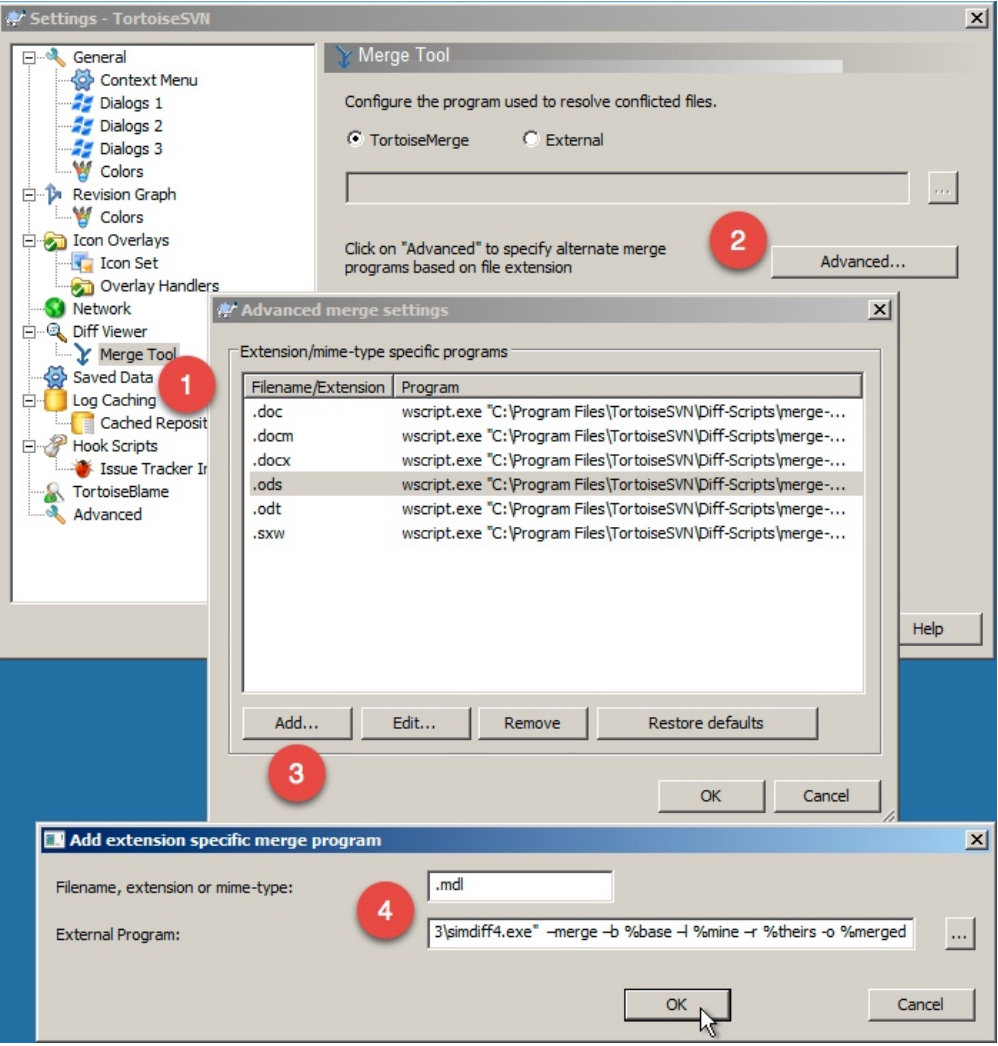The height and width of the screenshot is (1046, 998).
Task: Click the merge tool path field
Action: (627, 188)
